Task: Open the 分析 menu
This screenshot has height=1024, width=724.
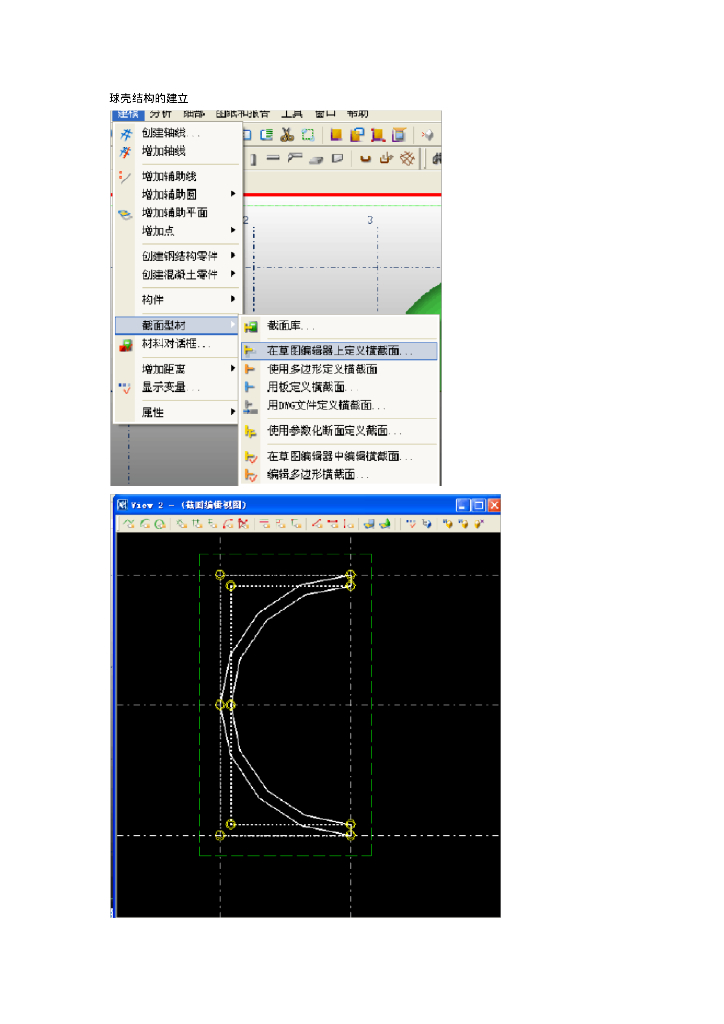Action: point(161,114)
